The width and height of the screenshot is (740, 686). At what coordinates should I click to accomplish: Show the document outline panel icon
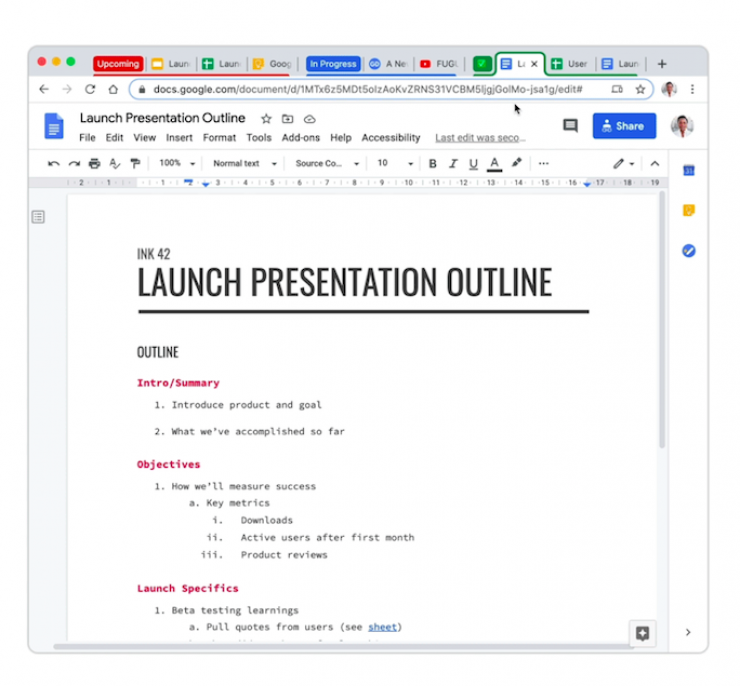(x=38, y=217)
